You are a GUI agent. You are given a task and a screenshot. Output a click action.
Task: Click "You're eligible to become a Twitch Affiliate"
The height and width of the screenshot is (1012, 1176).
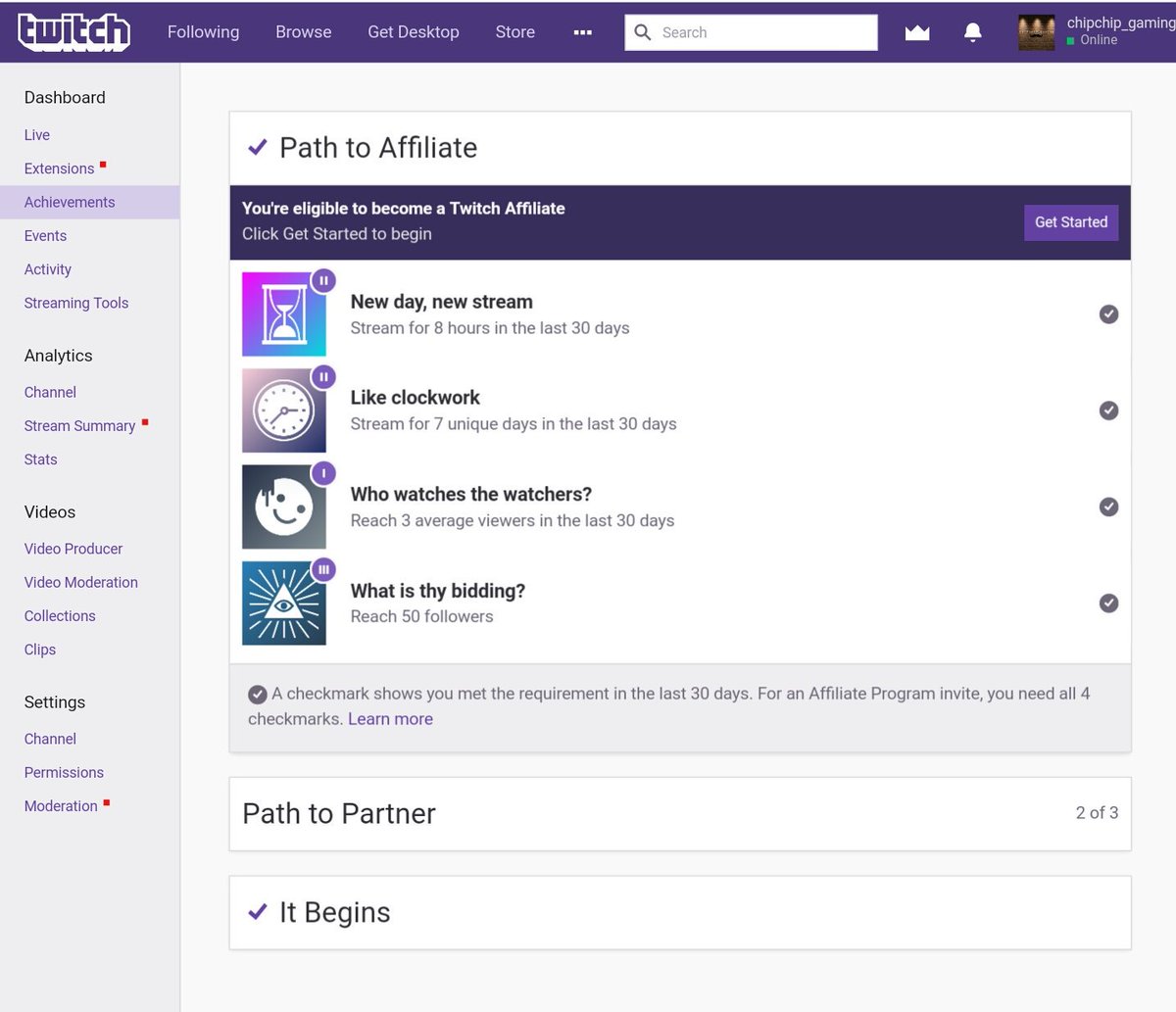pyautogui.click(x=404, y=209)
